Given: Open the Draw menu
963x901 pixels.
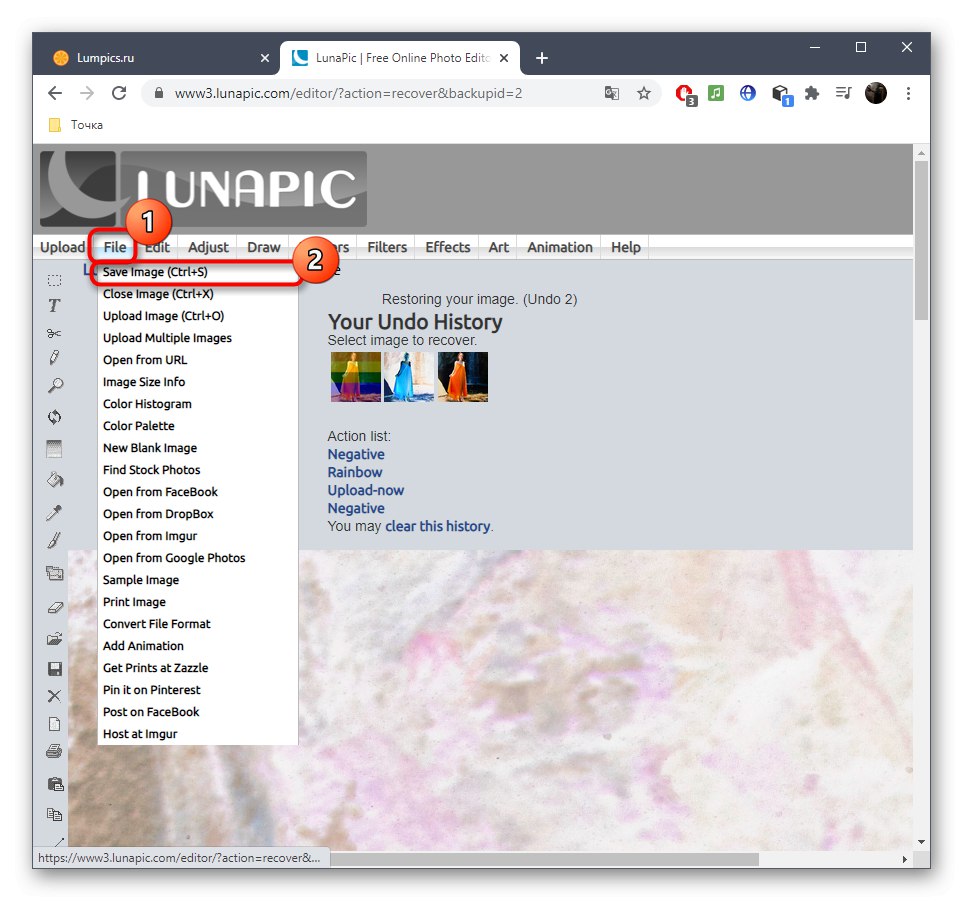Looking at the screenshot, I should 264,247.
